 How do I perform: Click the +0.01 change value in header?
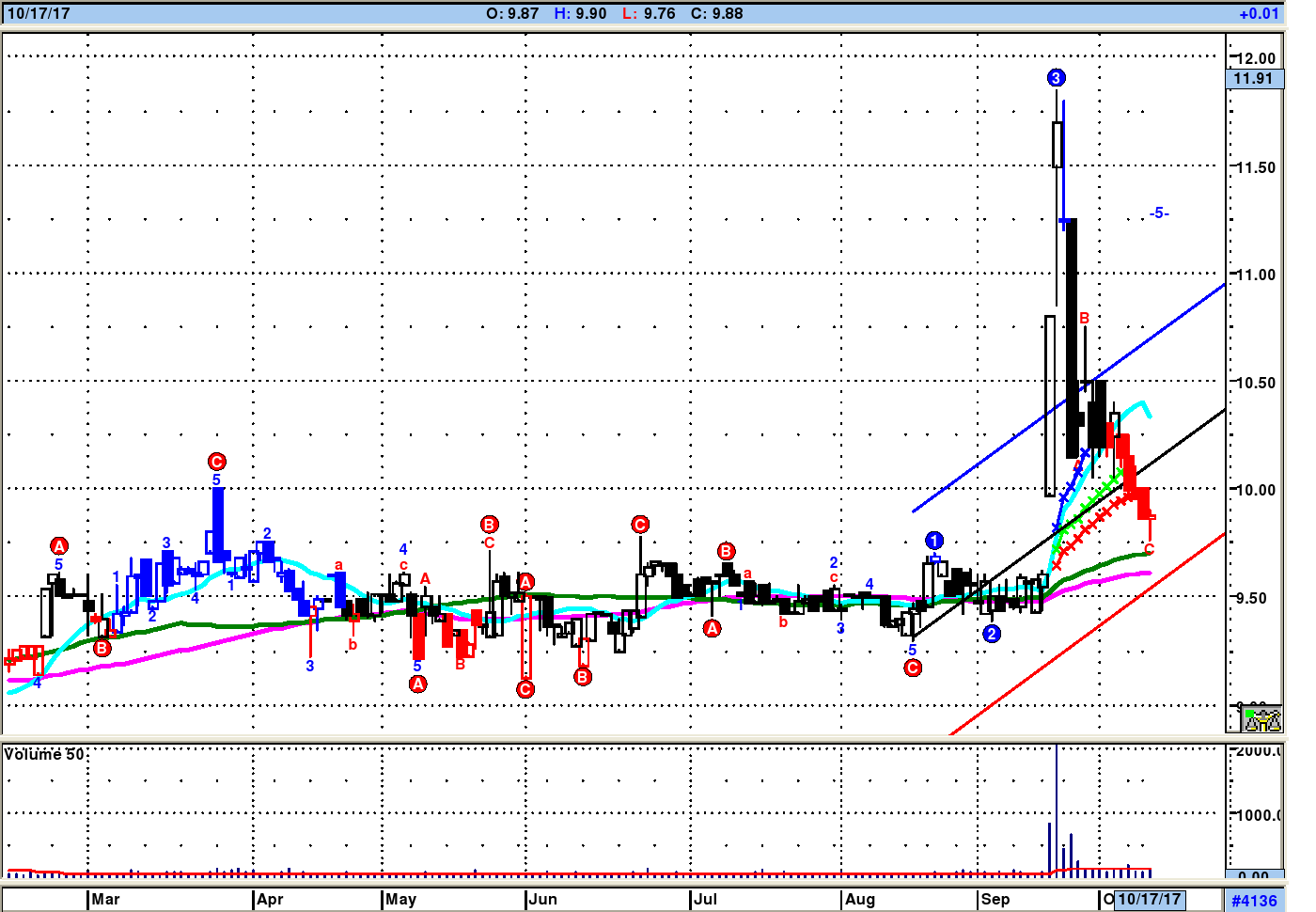coord(1258,14)
